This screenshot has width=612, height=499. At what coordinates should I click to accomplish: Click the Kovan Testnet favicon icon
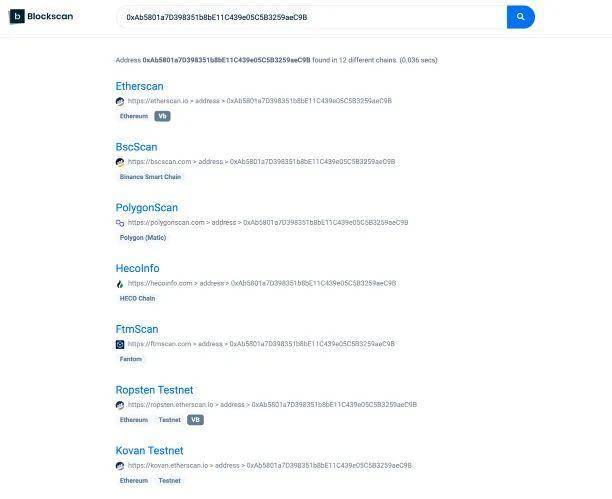coord(120,465)
